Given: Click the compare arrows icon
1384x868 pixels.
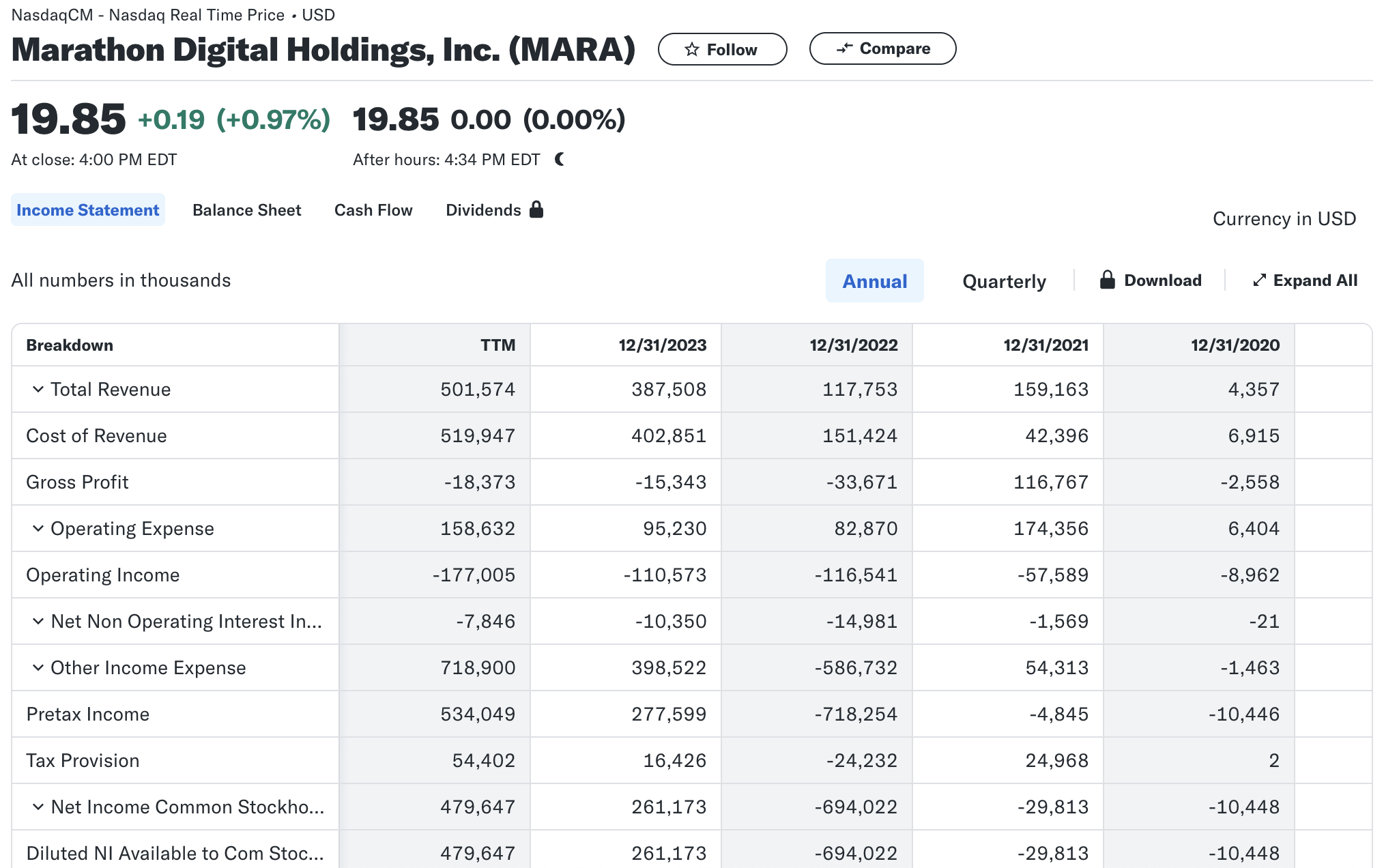Looking at the screenshot, I should [x=845, y=48].
